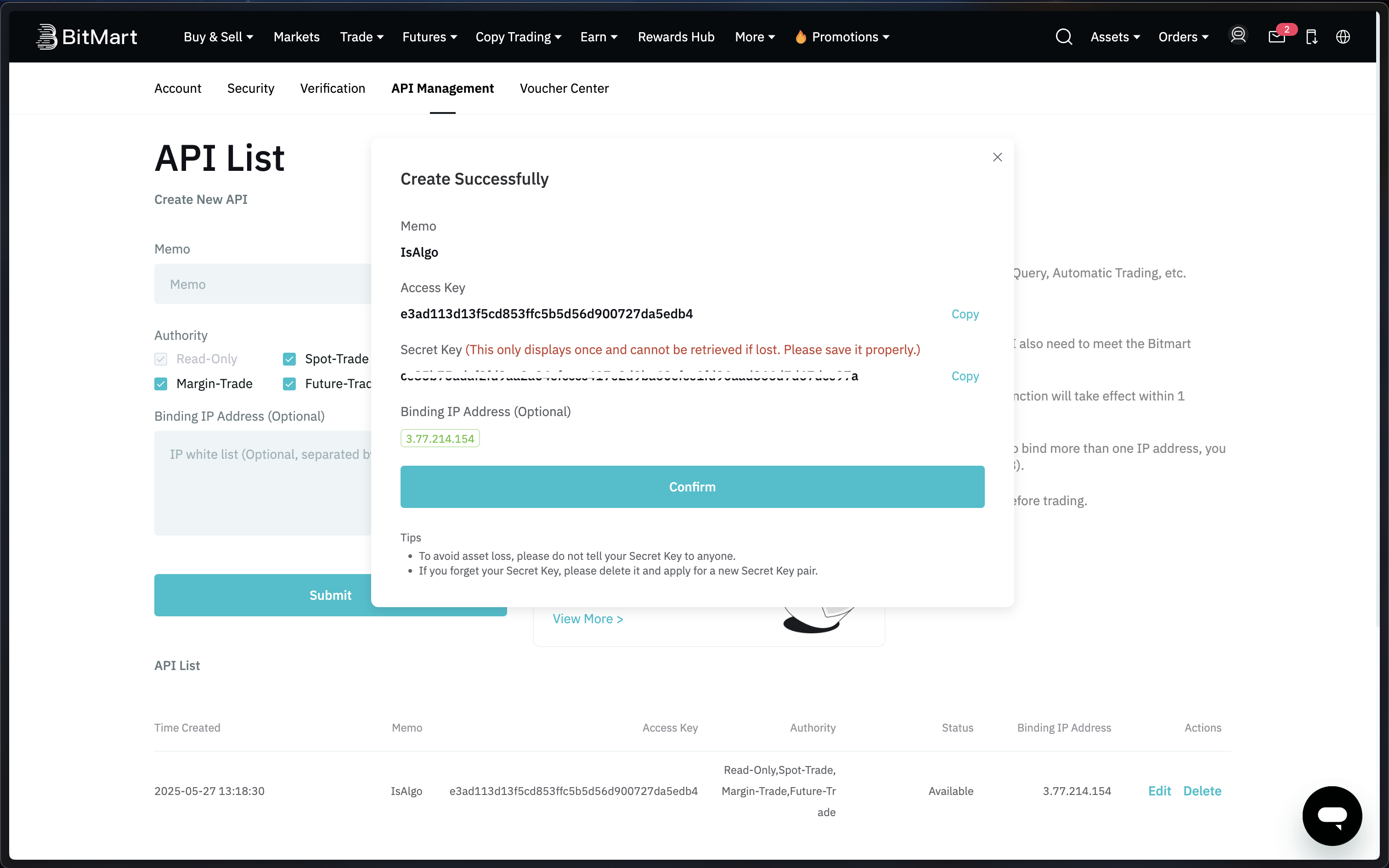Click the IsAlgo memo cell in table

407,791
